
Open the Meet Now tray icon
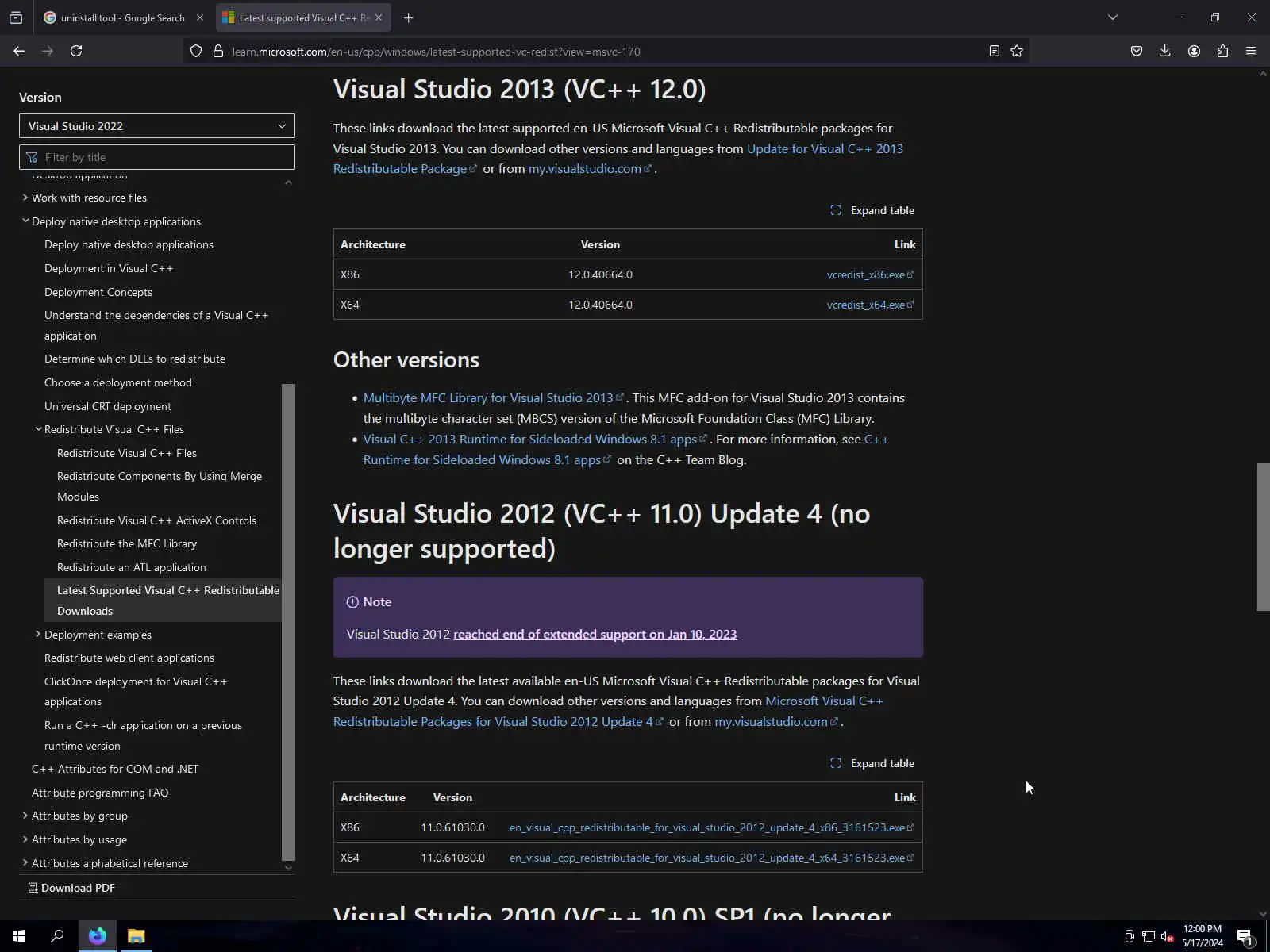coord(1129,936)
